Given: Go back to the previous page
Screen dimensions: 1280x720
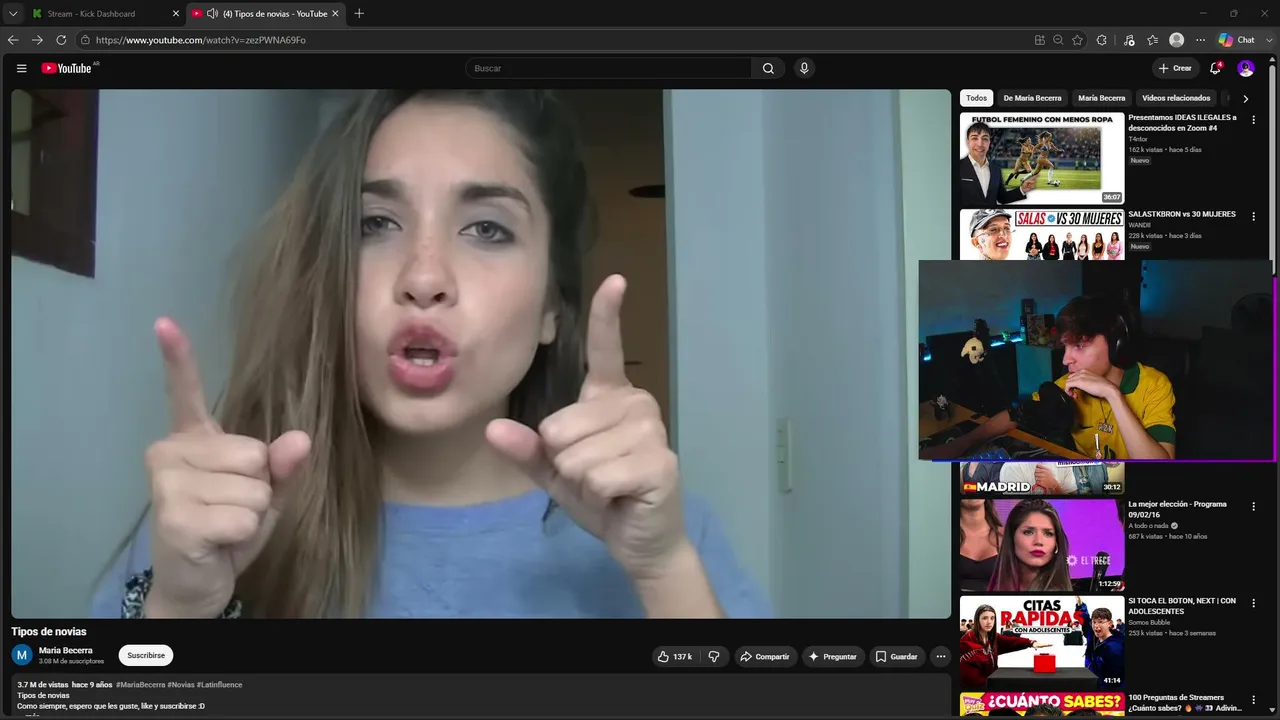Looking at the screenshot, I should pyautogui.click(x=13, y=40).
